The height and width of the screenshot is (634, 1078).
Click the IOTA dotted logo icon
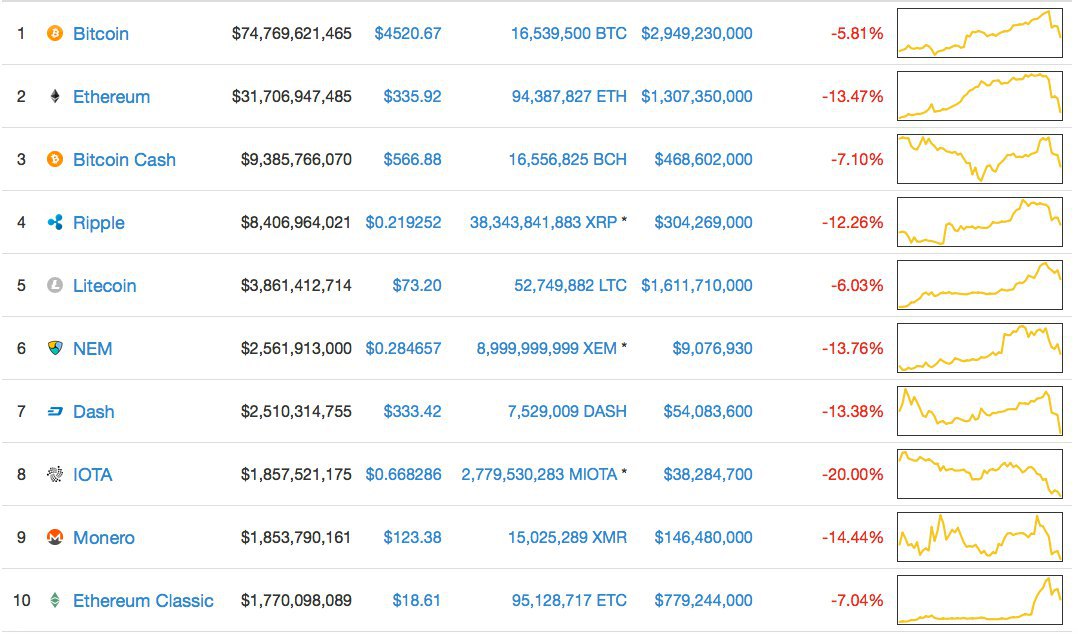point(55,475)
